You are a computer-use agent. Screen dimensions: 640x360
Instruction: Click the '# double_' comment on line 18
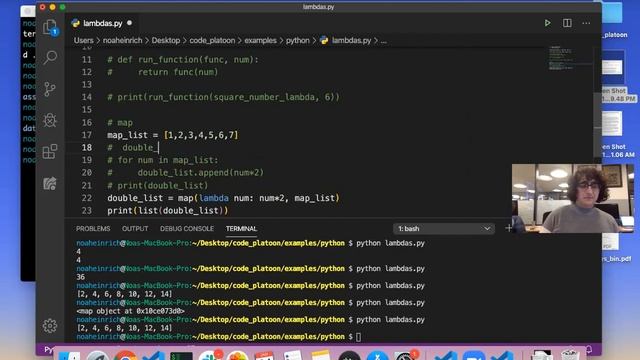133,147
